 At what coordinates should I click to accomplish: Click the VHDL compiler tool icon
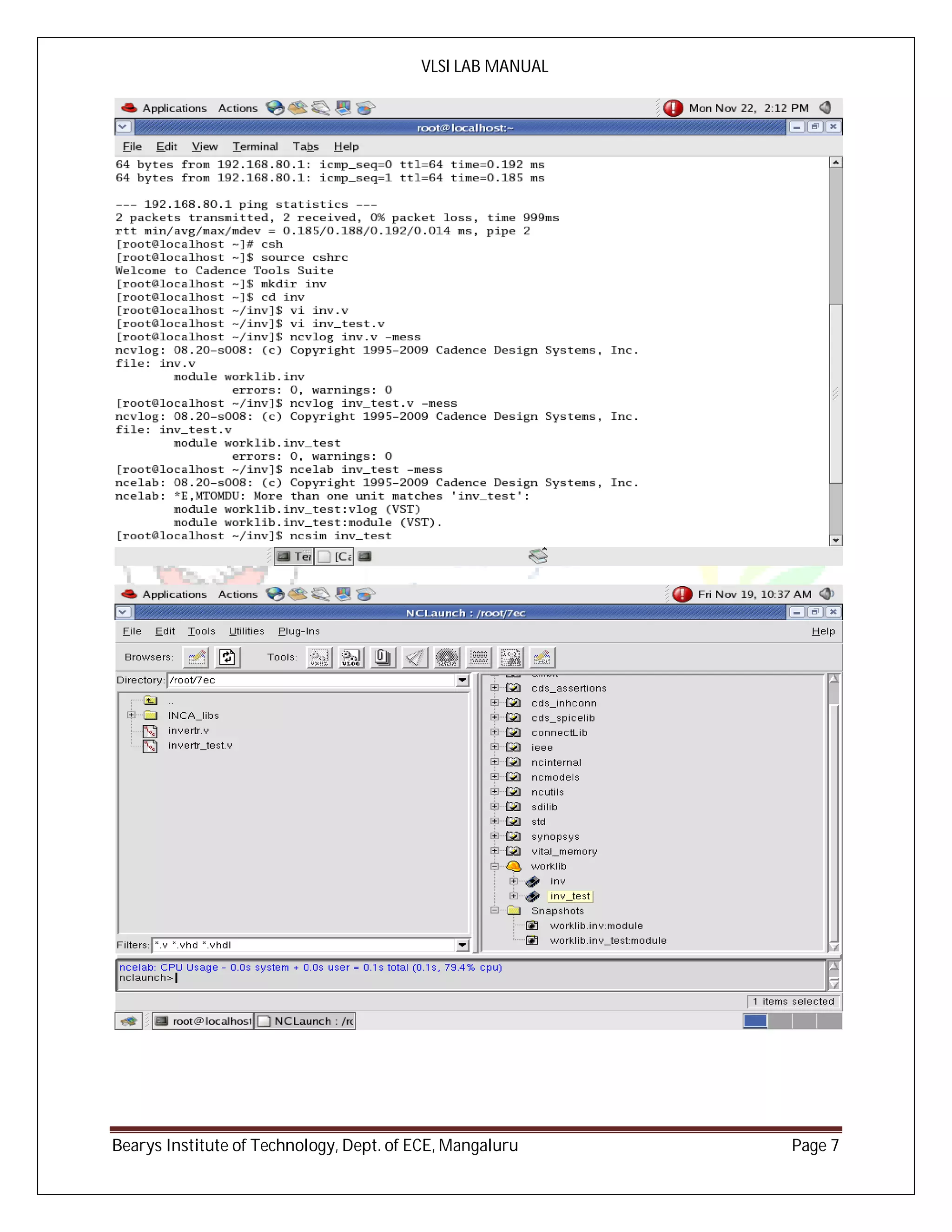click(x=319, y=657)
